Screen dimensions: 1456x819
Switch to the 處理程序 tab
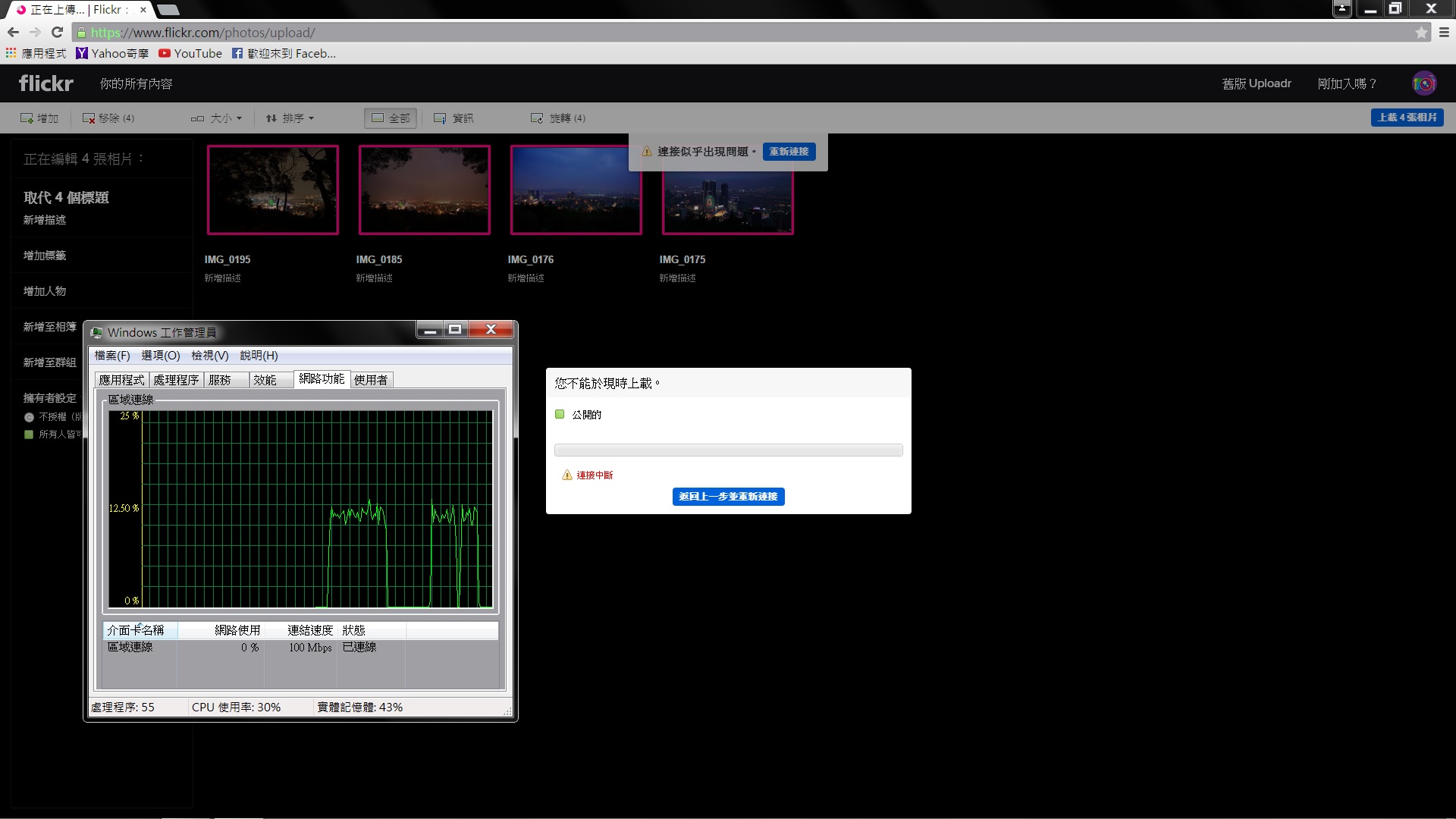(x=176, y=380)
